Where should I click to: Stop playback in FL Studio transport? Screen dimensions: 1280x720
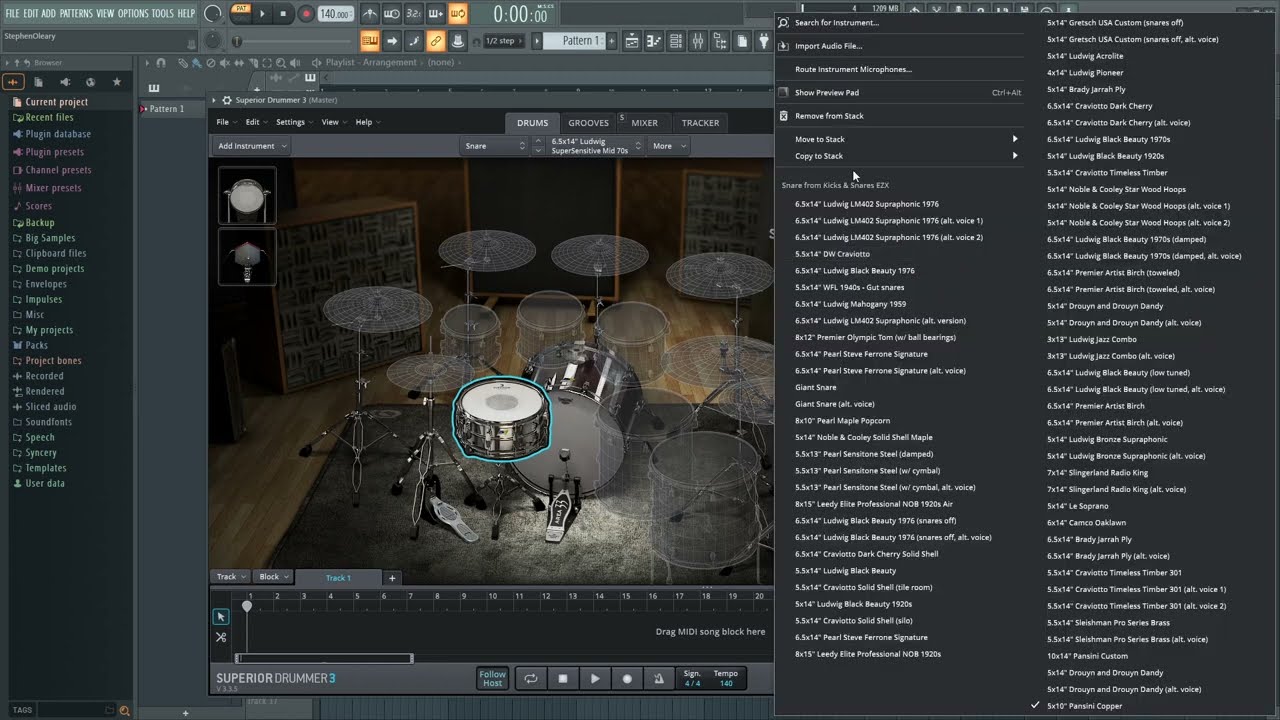click(283, 14)
